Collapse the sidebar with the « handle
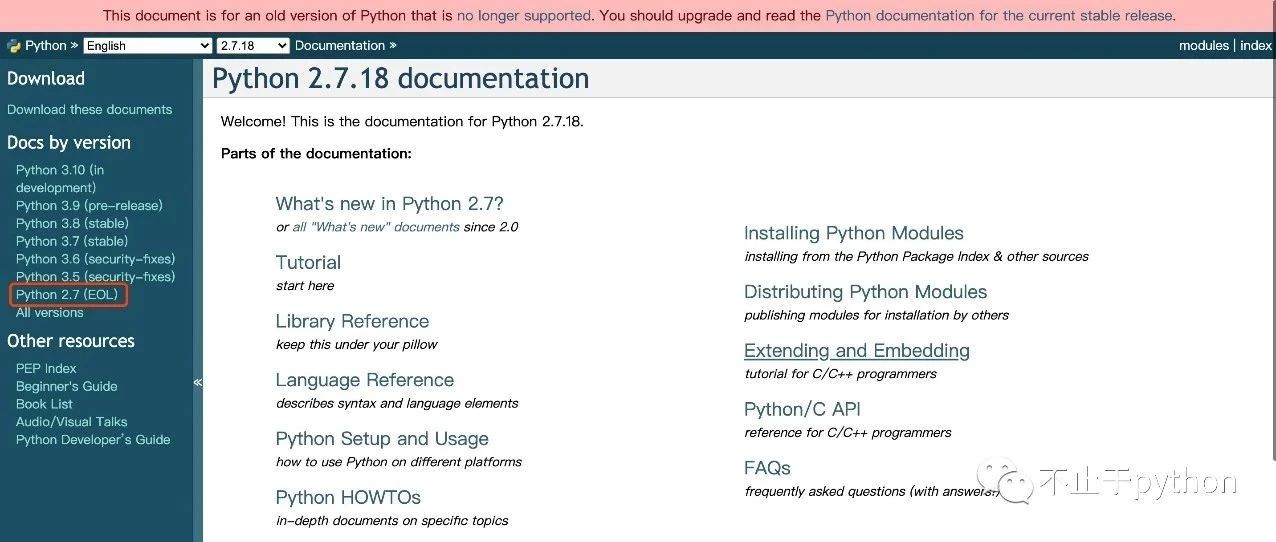1276x542 pixels. 197,382
